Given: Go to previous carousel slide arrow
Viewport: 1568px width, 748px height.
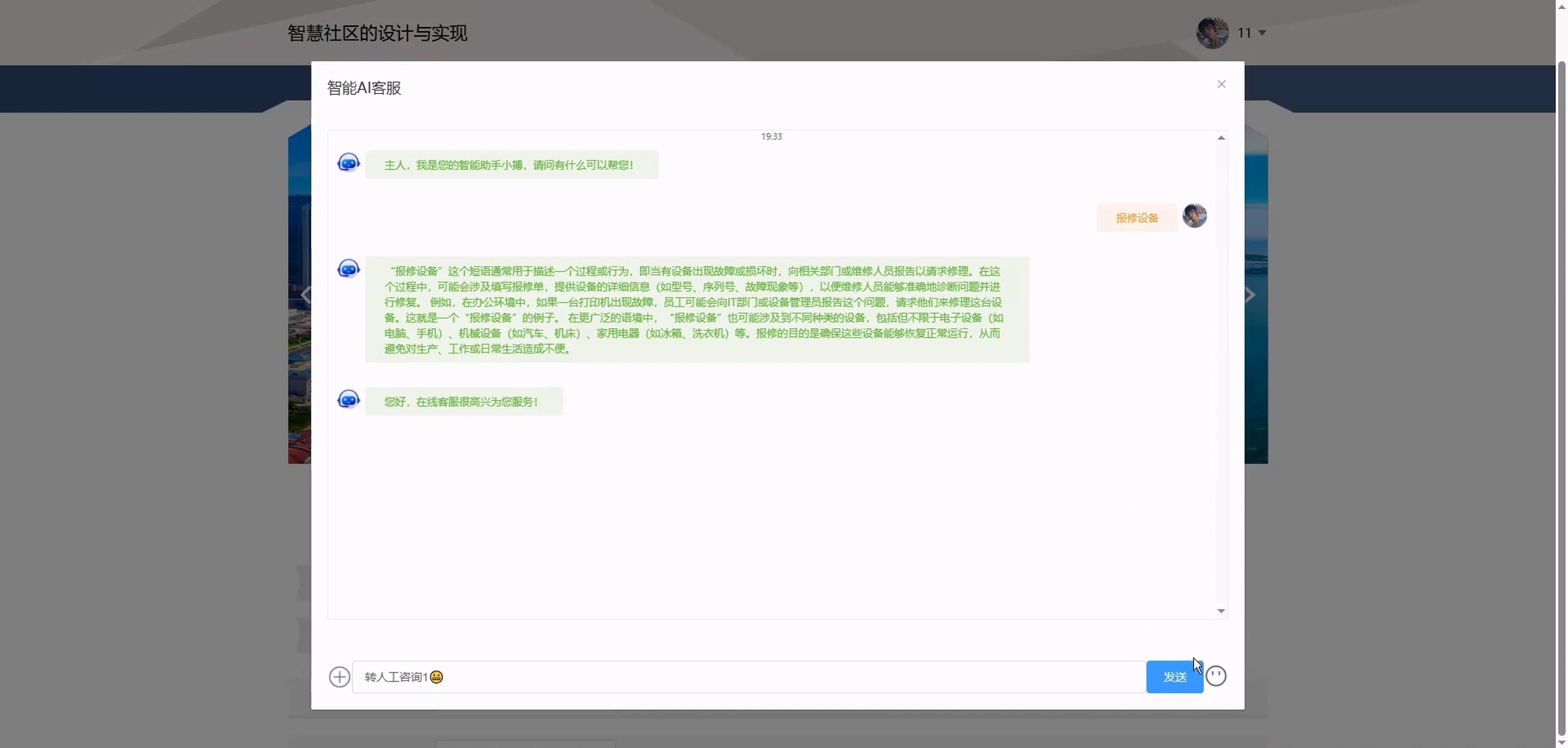Looking at the screenshot, I should coord(305,295).
